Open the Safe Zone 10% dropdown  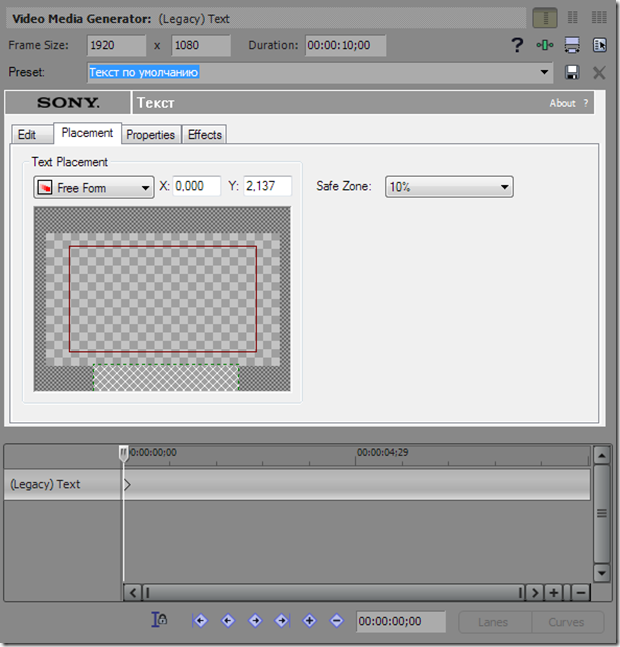(449, 187)
